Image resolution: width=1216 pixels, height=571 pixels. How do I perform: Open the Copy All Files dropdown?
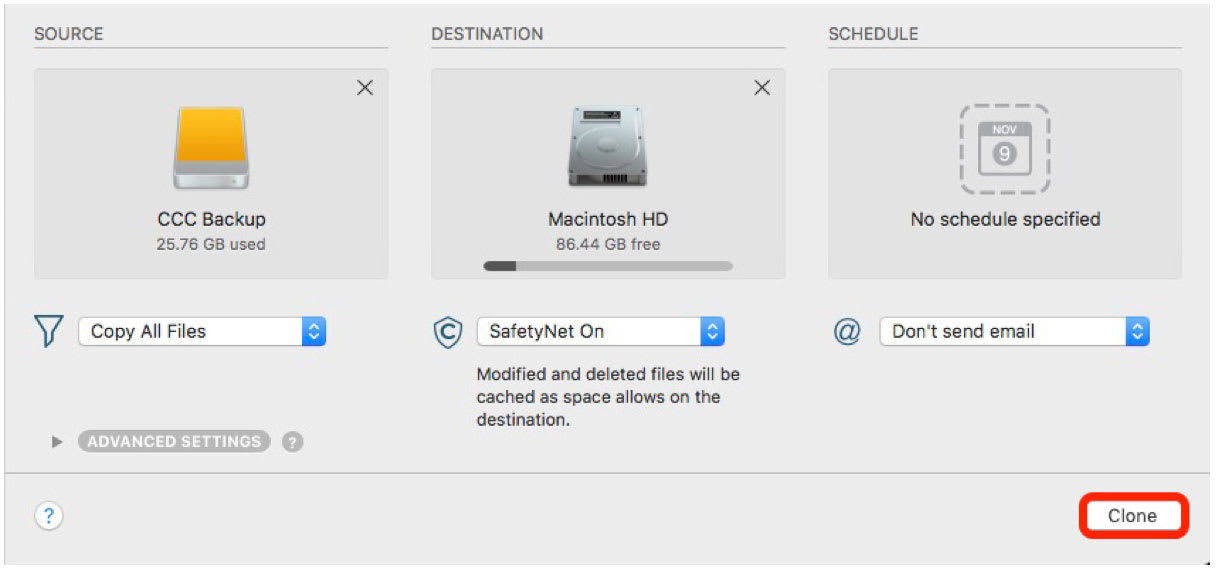click(202, 332)
